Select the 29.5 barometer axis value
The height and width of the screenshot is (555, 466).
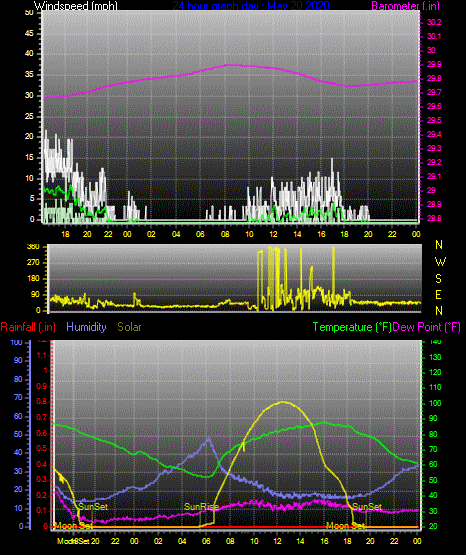click(x=434, y=120)
